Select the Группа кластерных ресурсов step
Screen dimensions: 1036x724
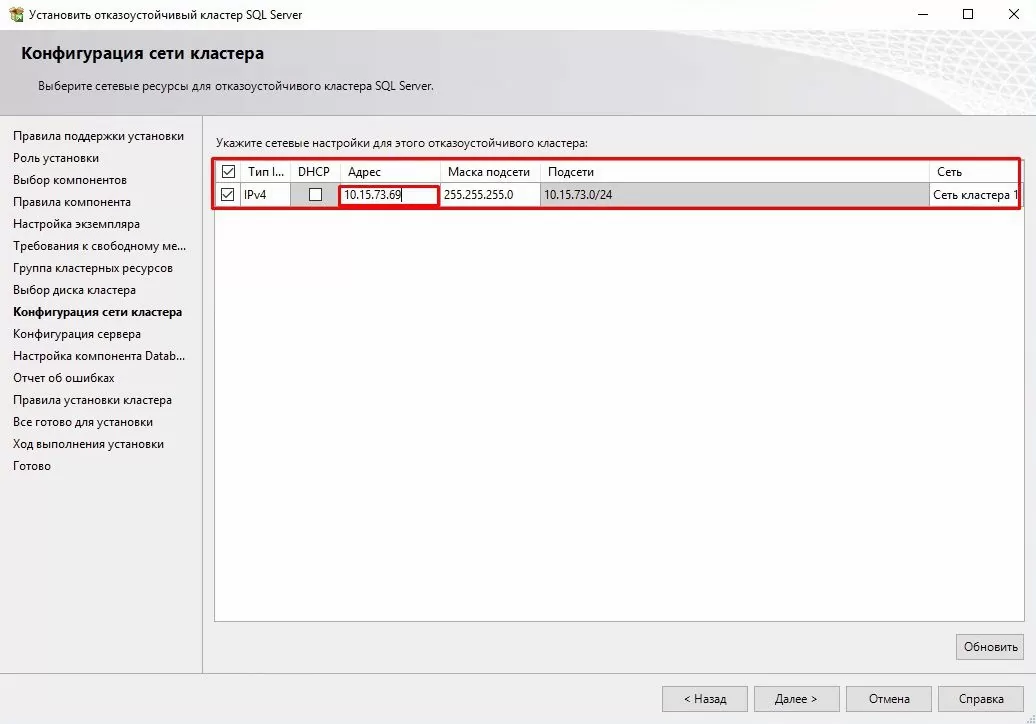pyautogui.click(x=93, y=268)
